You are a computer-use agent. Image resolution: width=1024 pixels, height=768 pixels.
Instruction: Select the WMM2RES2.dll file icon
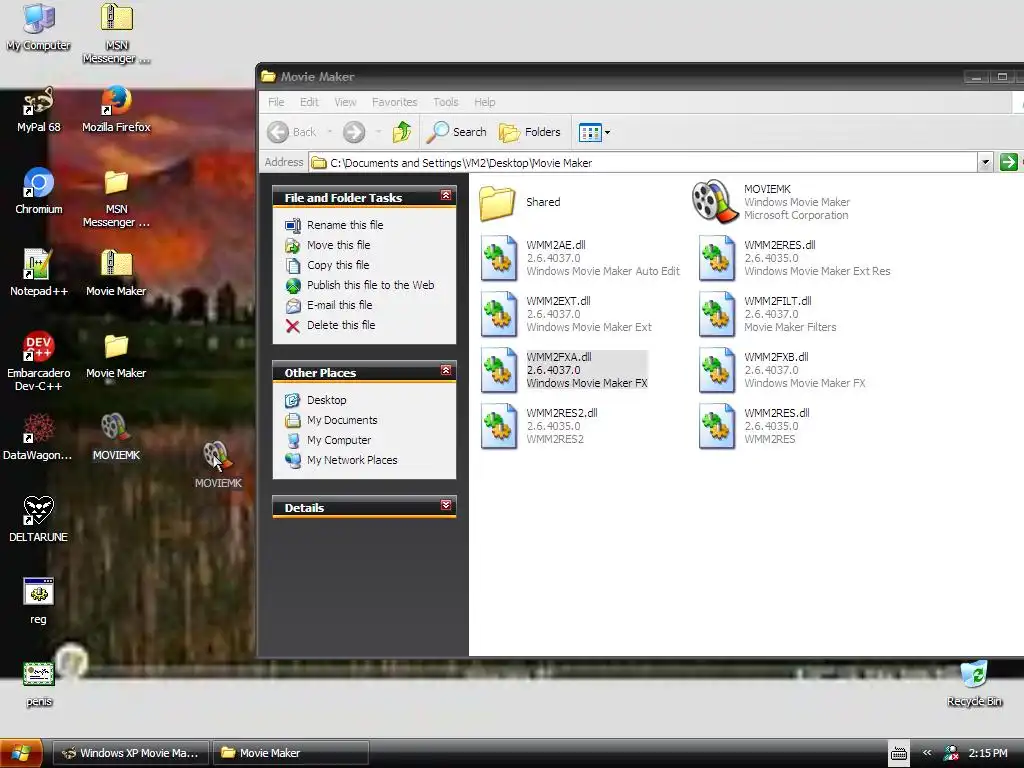[499, 426]
